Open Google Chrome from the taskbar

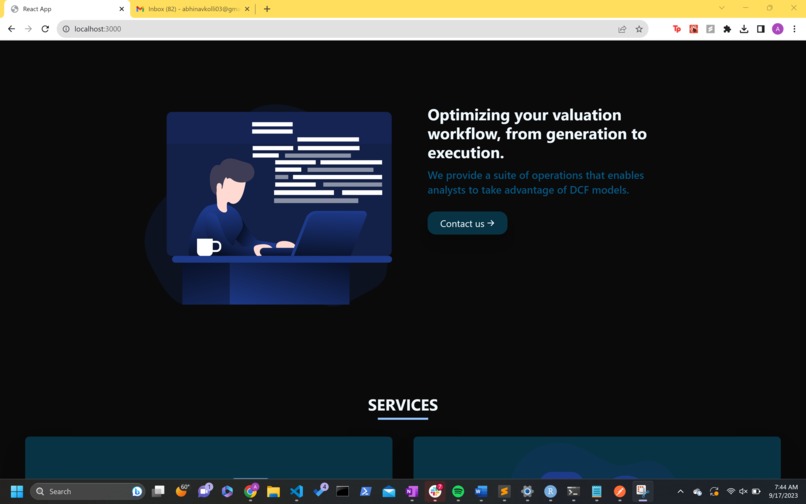click(x=250, y=491)
